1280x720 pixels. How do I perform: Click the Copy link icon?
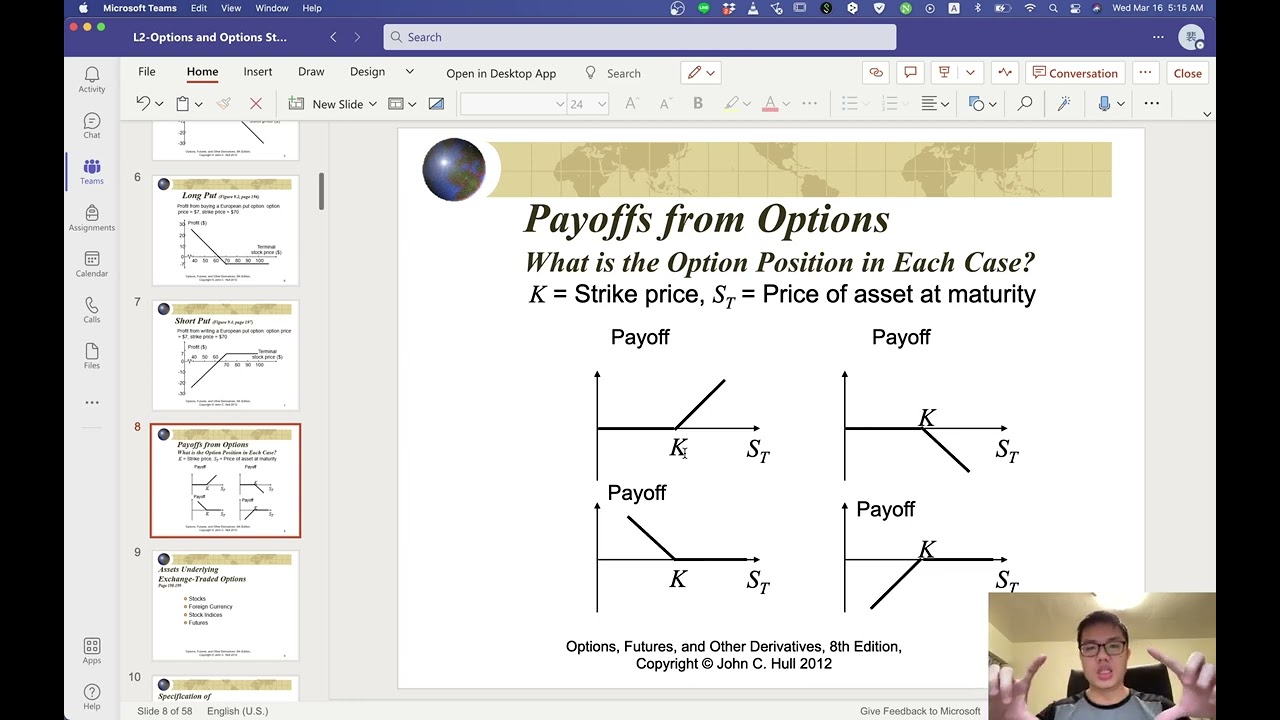click(x=876, y=73)
